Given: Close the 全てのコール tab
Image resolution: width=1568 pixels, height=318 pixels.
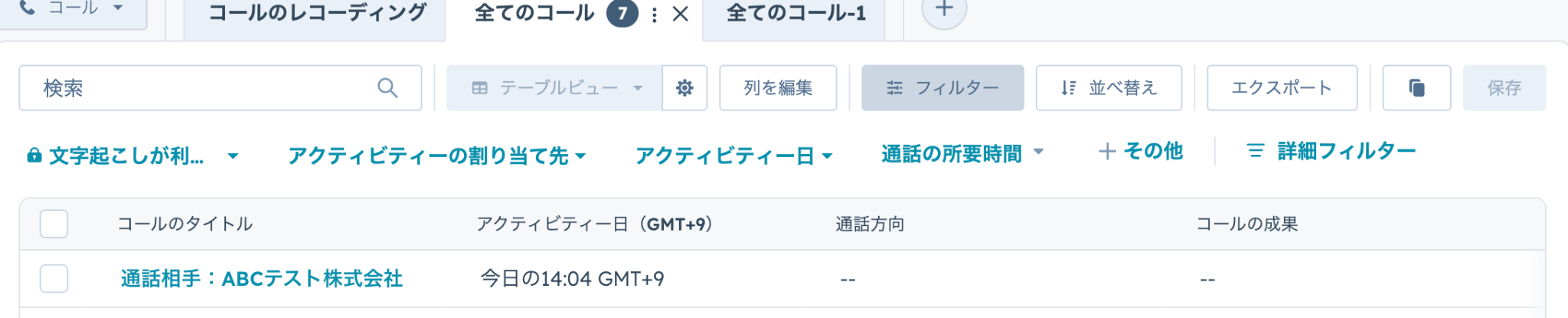Looking at the screenshot, I should (680, 15).
